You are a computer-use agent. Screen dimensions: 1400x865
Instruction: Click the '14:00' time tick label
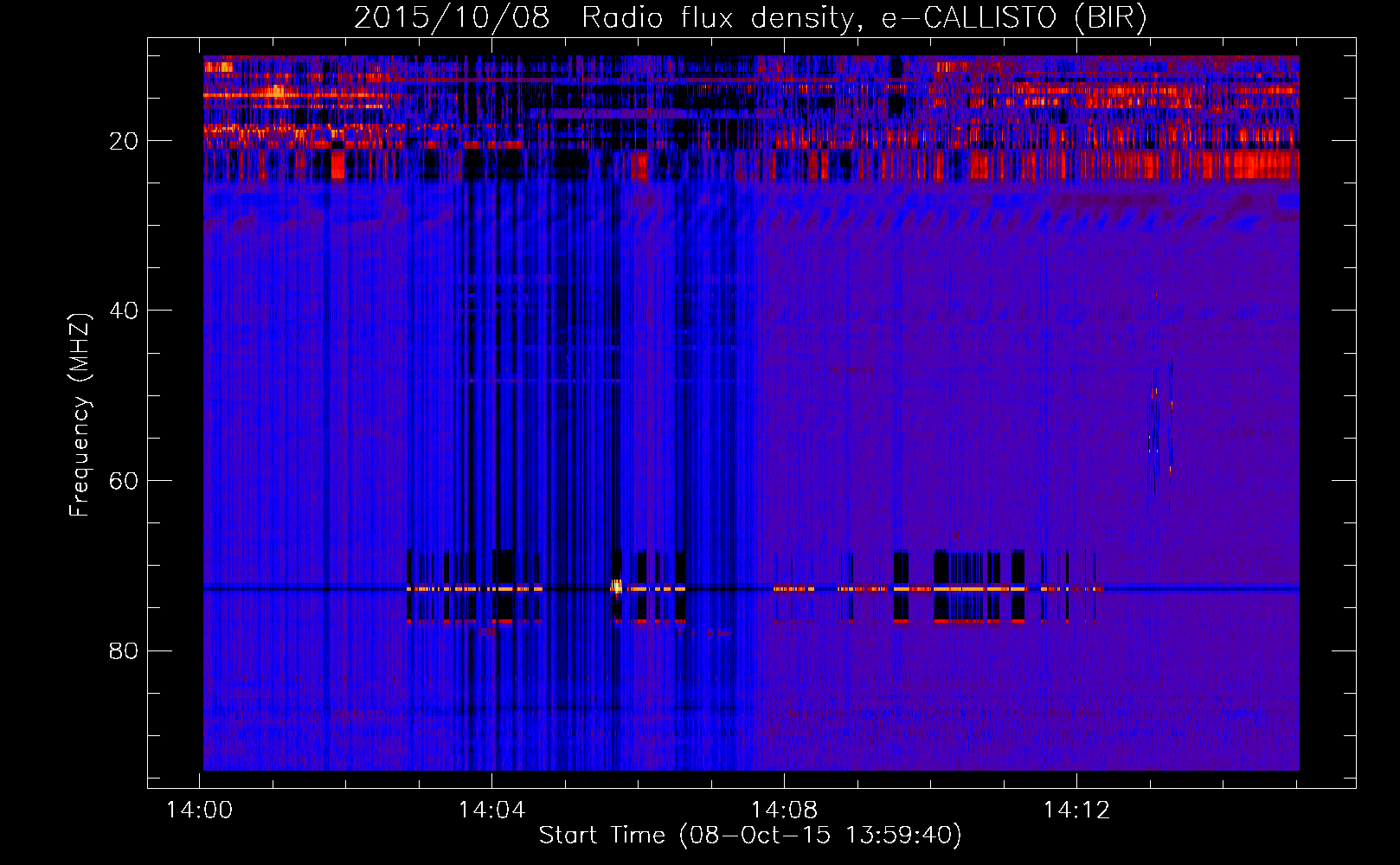tap(200, 811)
